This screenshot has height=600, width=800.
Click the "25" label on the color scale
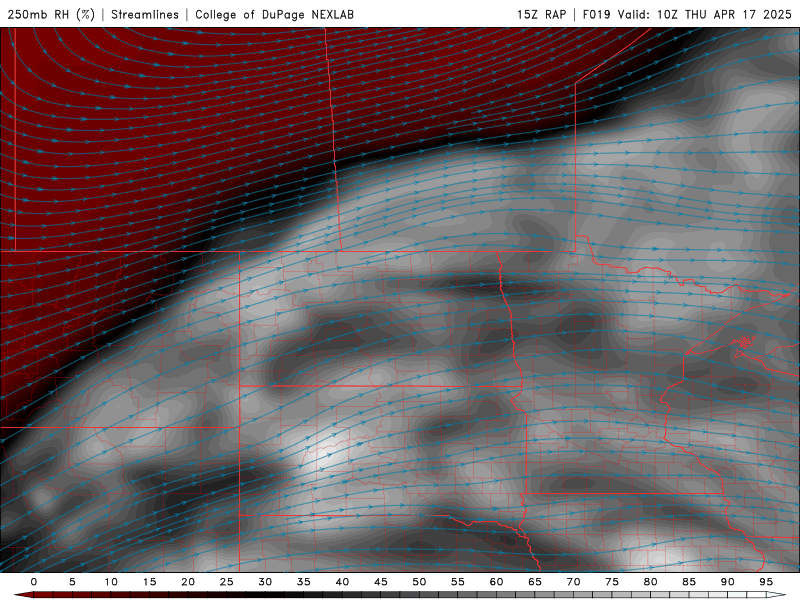pyautogui.click(x=227, y=582)
